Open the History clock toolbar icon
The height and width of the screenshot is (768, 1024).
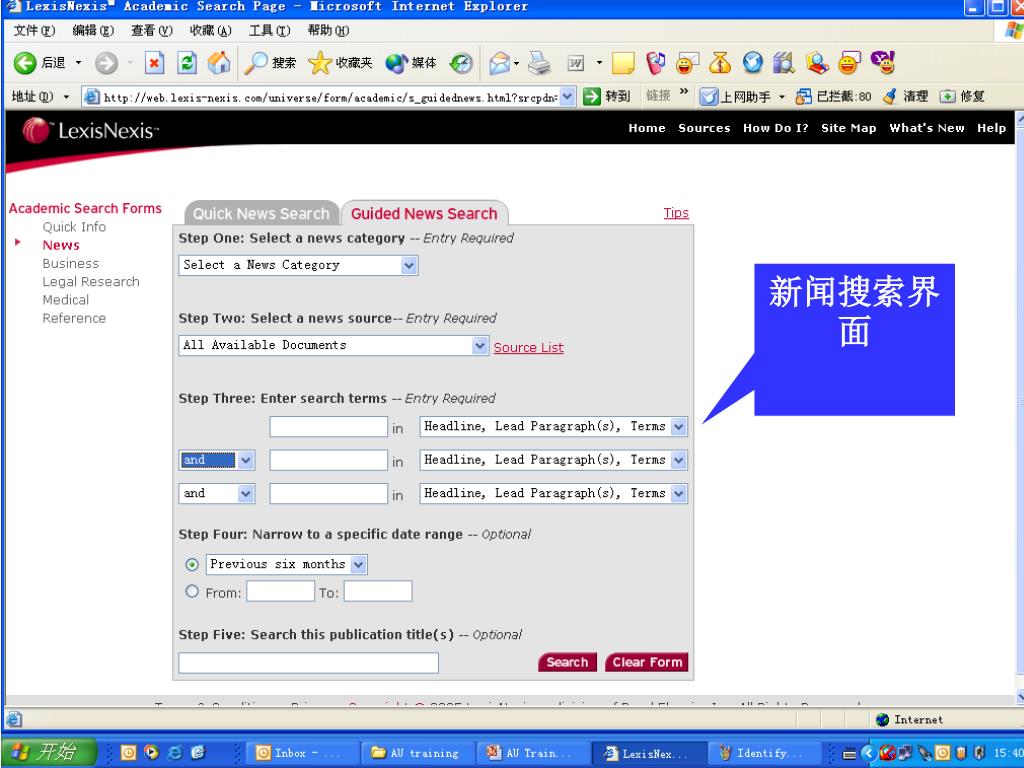coord(461,63)
